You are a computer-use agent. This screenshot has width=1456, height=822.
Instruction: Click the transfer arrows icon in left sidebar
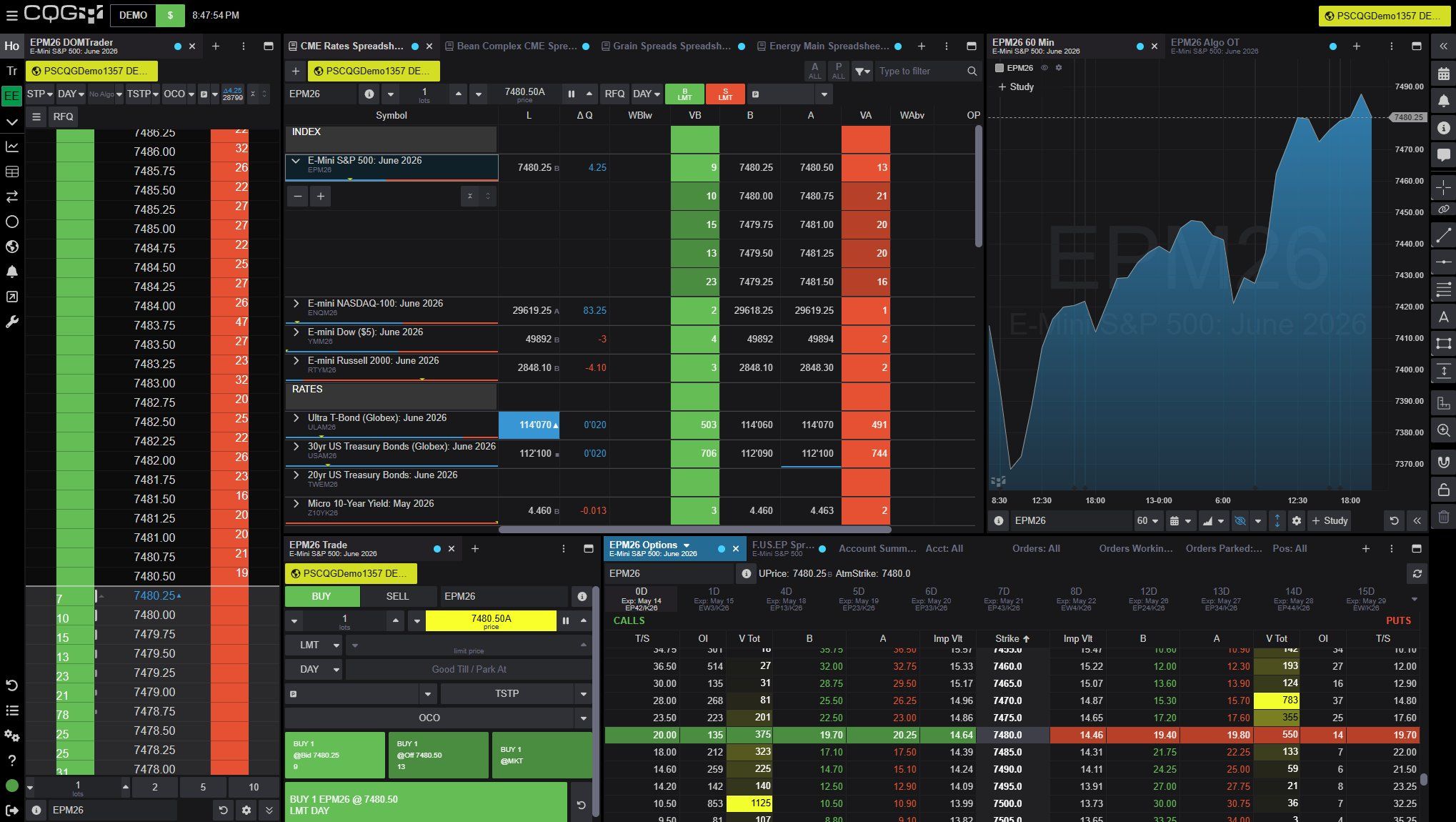11,197
